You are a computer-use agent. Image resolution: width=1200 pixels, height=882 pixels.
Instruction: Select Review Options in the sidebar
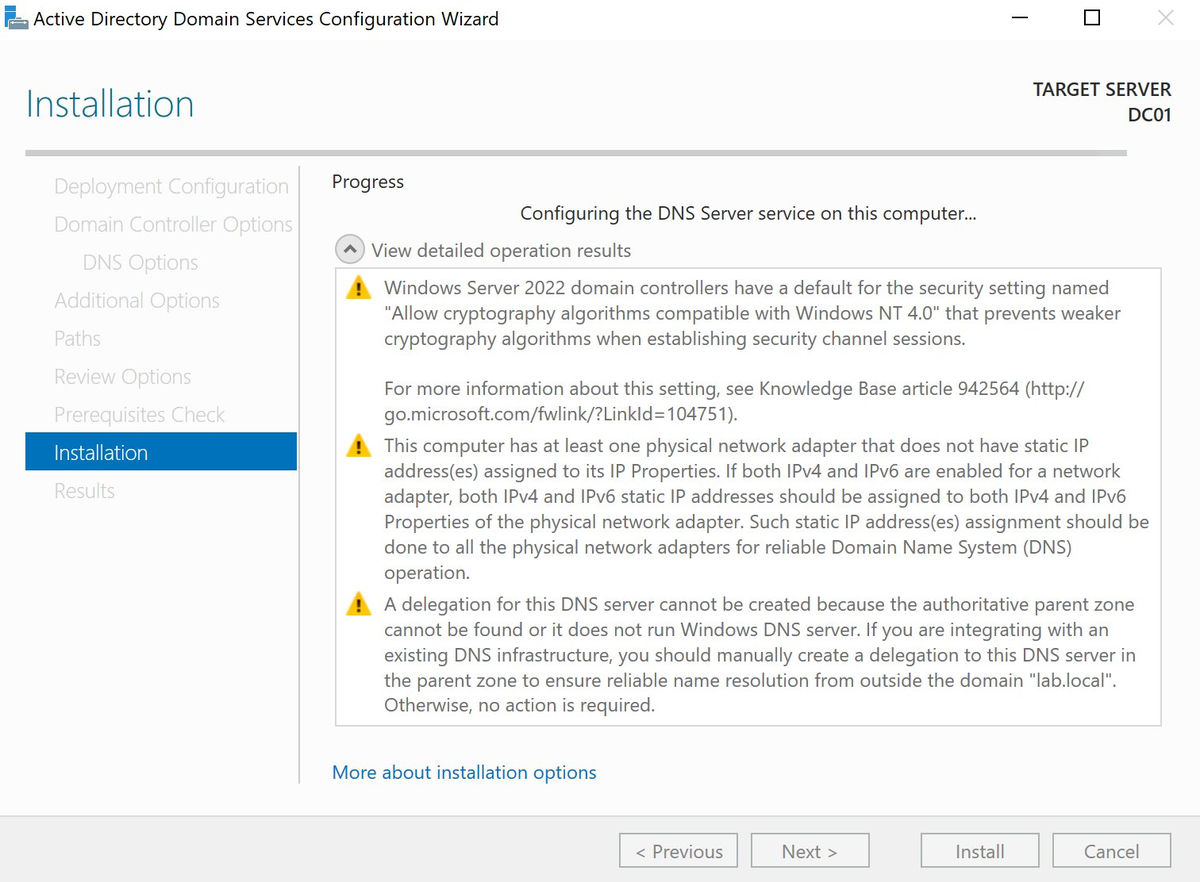[x=122, y=376]
